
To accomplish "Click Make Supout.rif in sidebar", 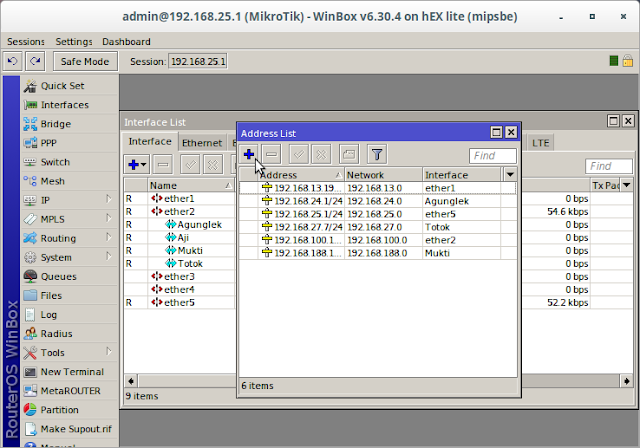I will [69, 429].
